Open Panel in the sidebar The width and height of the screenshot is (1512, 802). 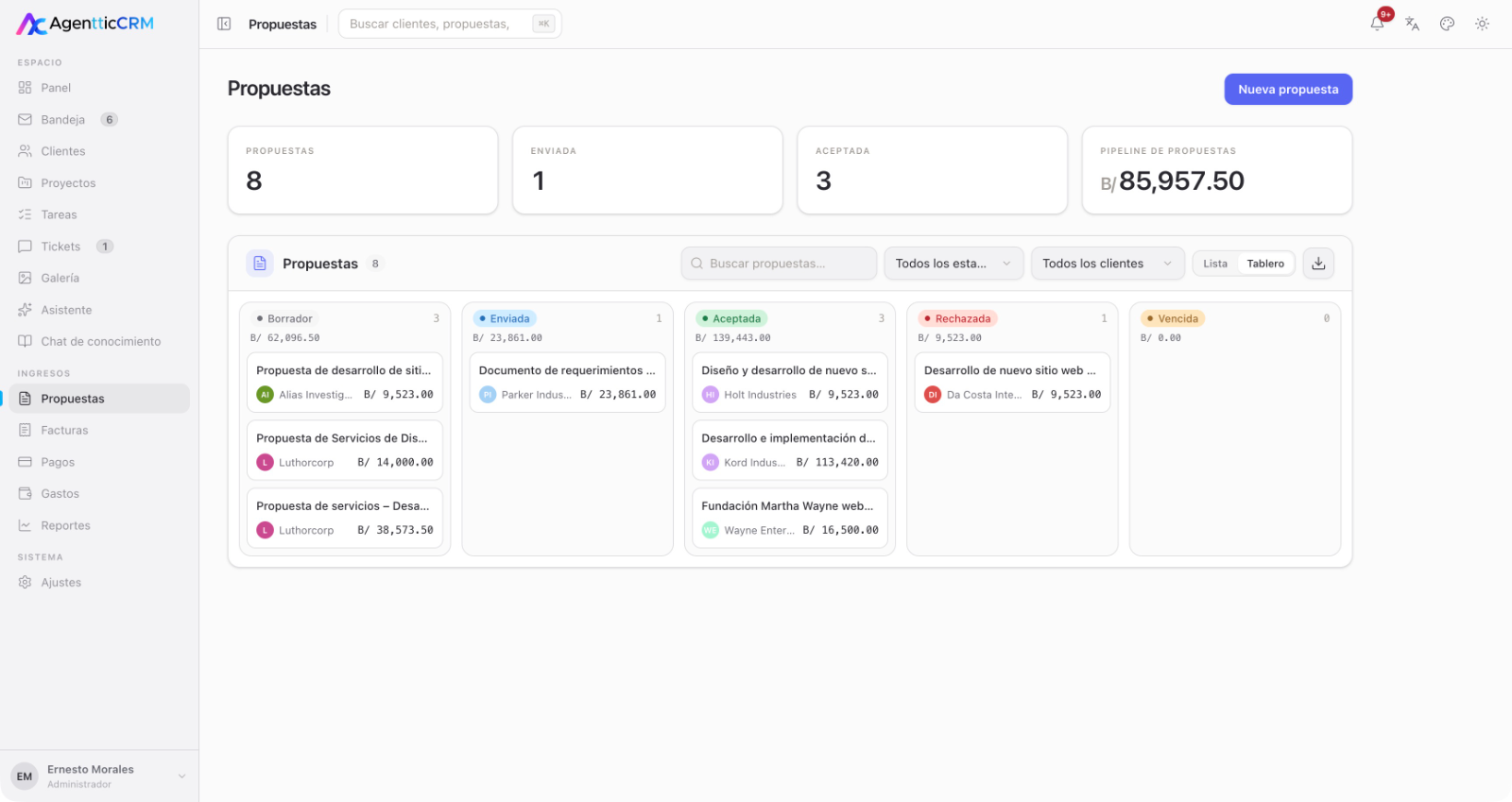click(99, 88)
